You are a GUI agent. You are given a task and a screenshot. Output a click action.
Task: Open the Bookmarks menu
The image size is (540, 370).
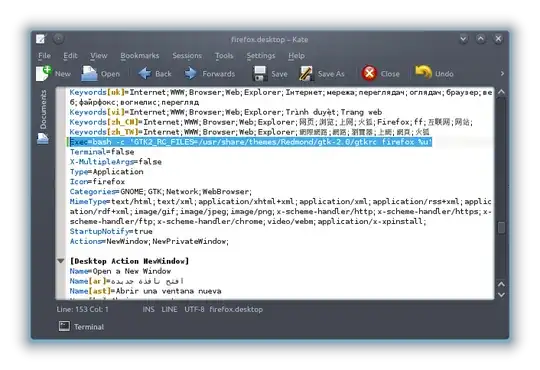coord(139,55)
